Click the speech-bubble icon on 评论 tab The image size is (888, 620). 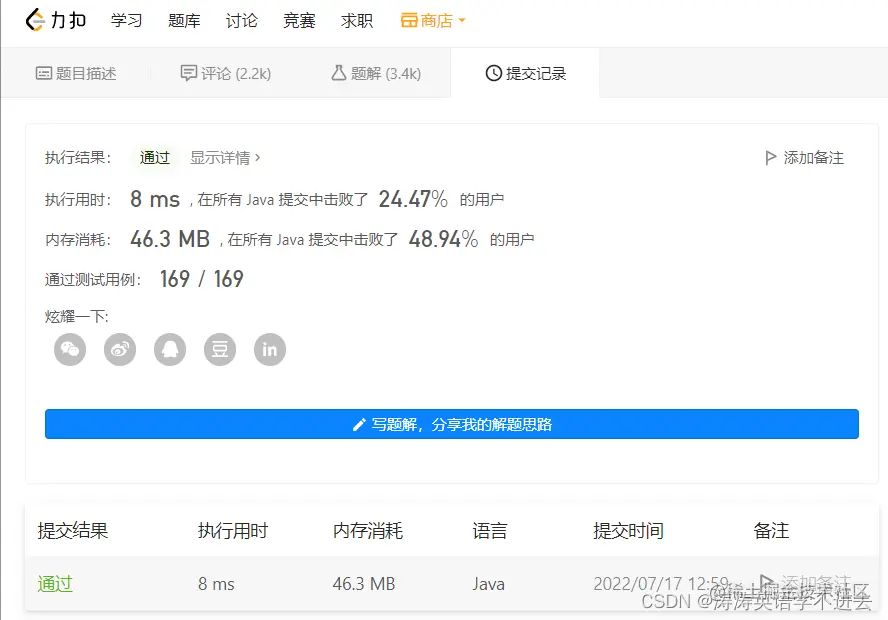point(191,71)
